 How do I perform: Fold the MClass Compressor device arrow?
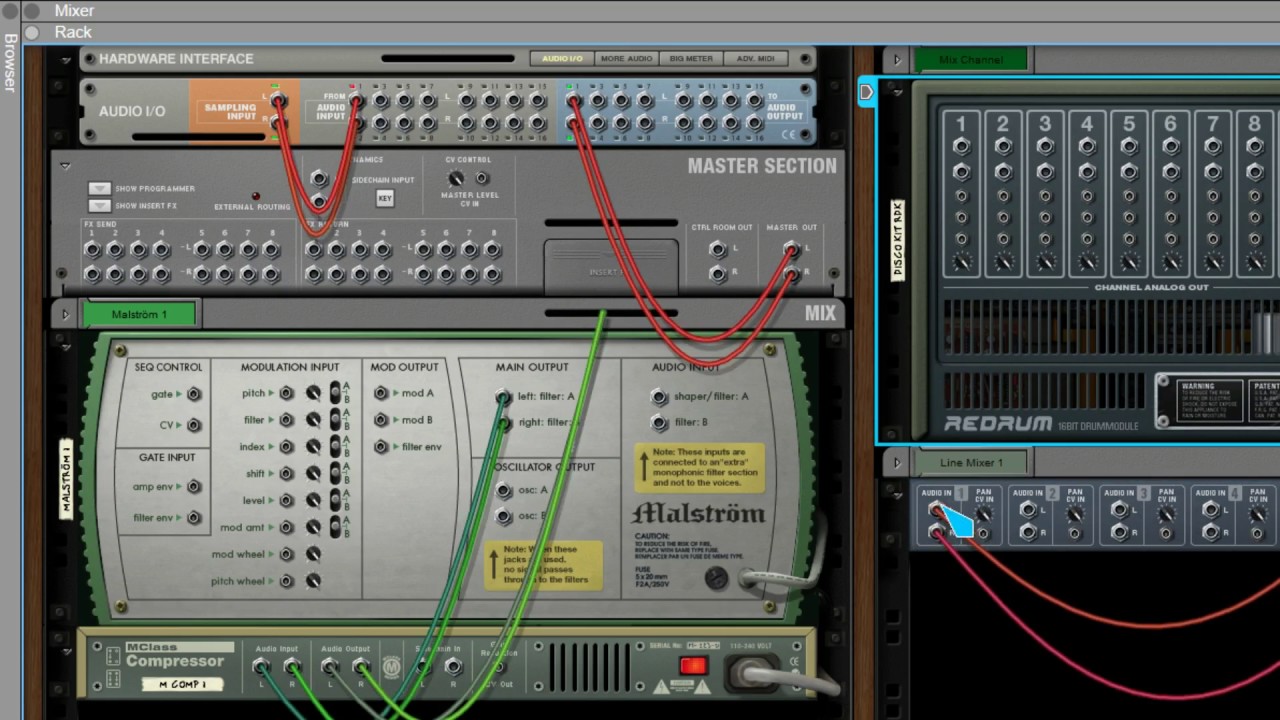(x=66, y=650)
